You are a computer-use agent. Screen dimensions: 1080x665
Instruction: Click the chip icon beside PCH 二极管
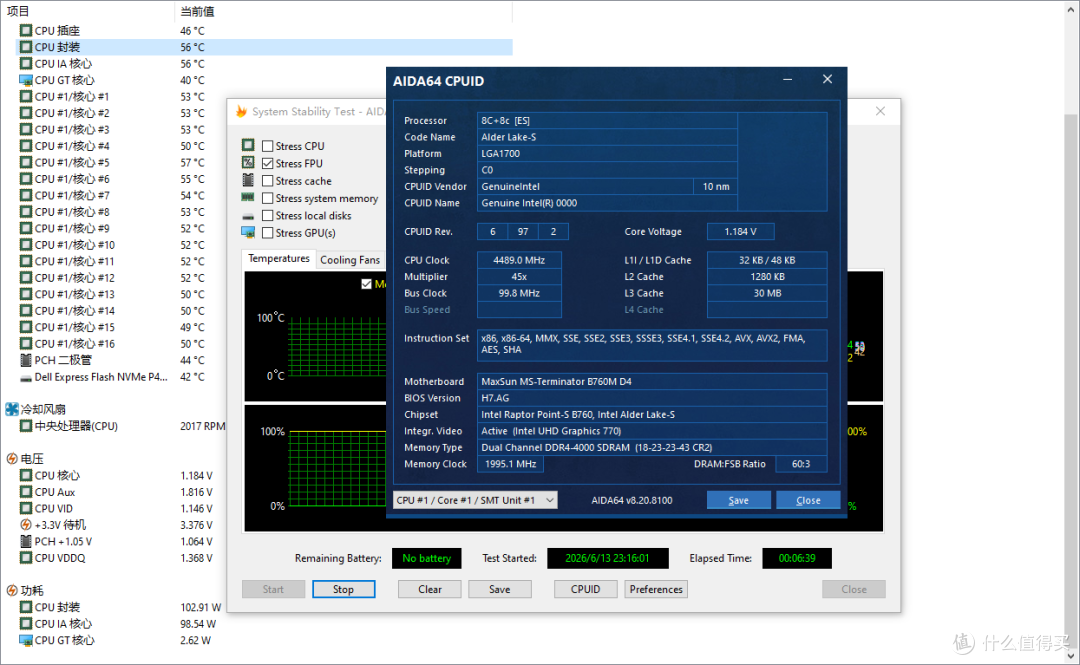click(25, 360)
